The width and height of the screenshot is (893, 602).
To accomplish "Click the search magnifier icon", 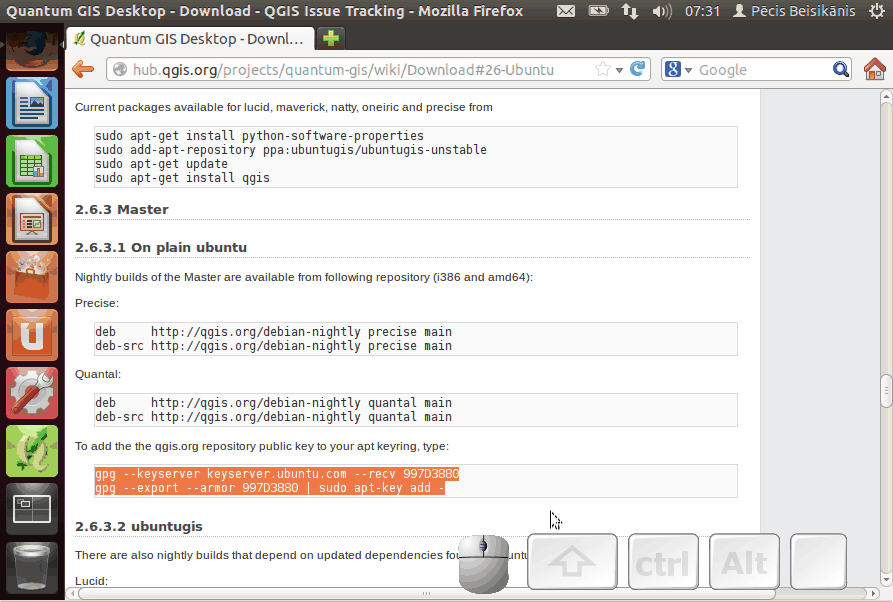I will [x=841, y=69].
